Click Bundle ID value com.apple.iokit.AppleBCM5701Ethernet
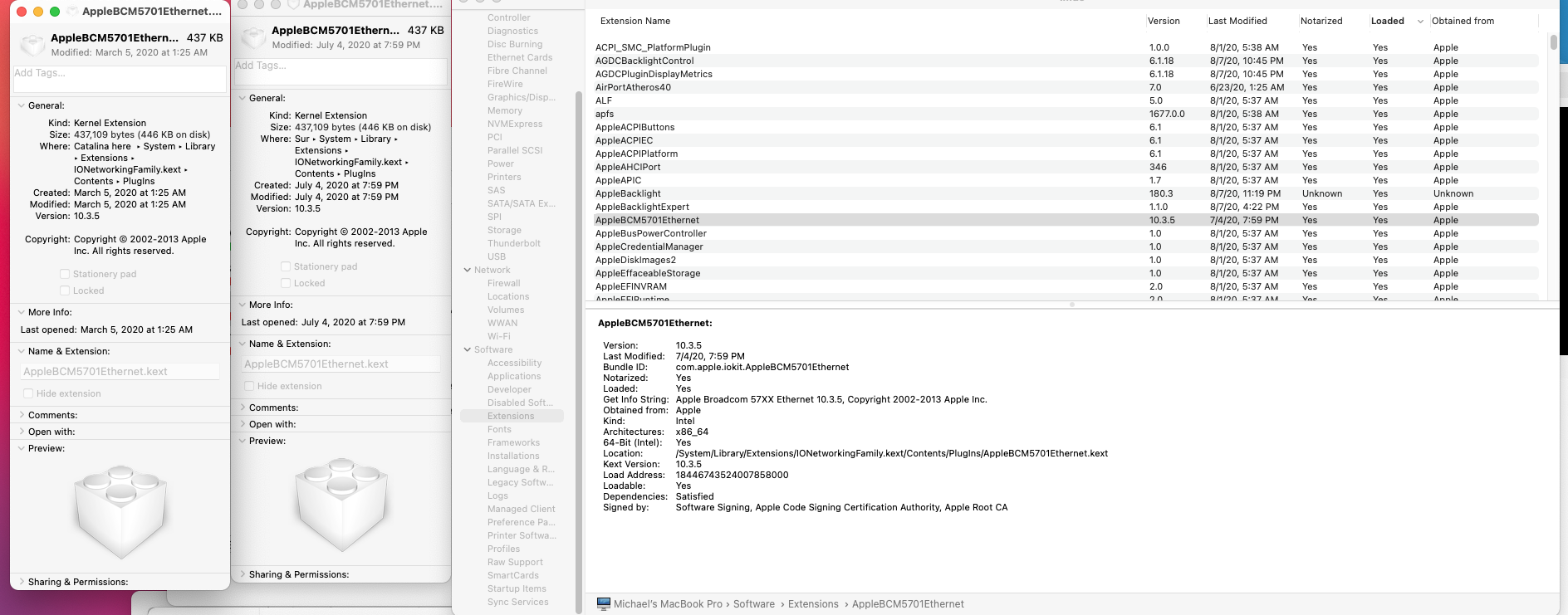Screen dimensions: 1568x615 pyautogui.click(x=762, y=367)
